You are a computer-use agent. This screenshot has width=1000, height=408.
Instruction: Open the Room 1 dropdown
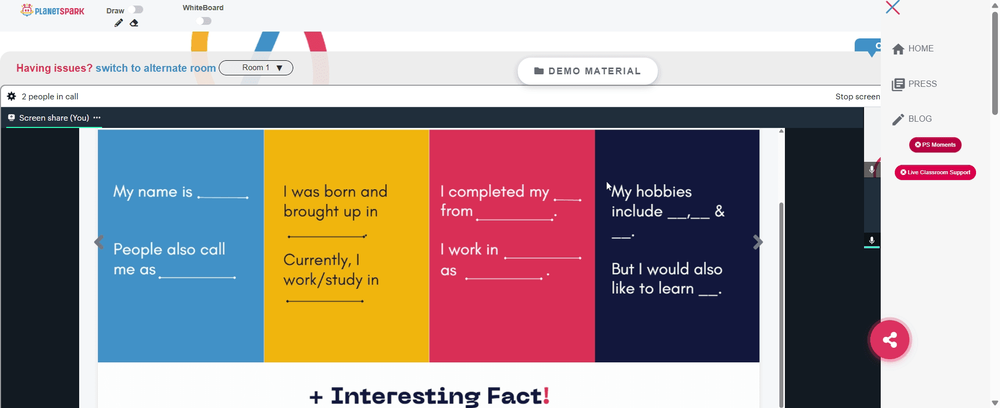[x=256, y=68]
